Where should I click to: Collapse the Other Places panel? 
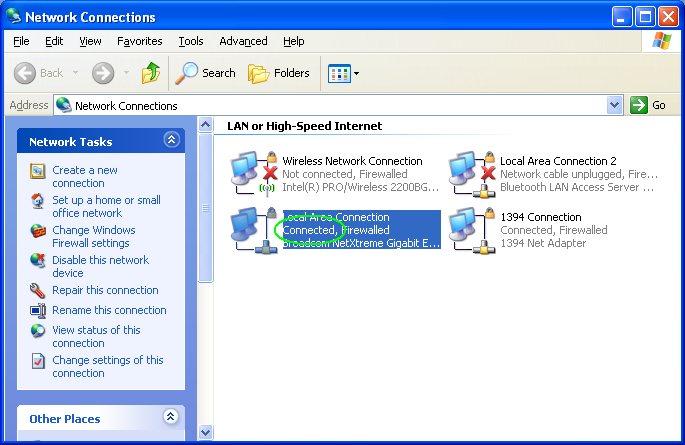171,417
